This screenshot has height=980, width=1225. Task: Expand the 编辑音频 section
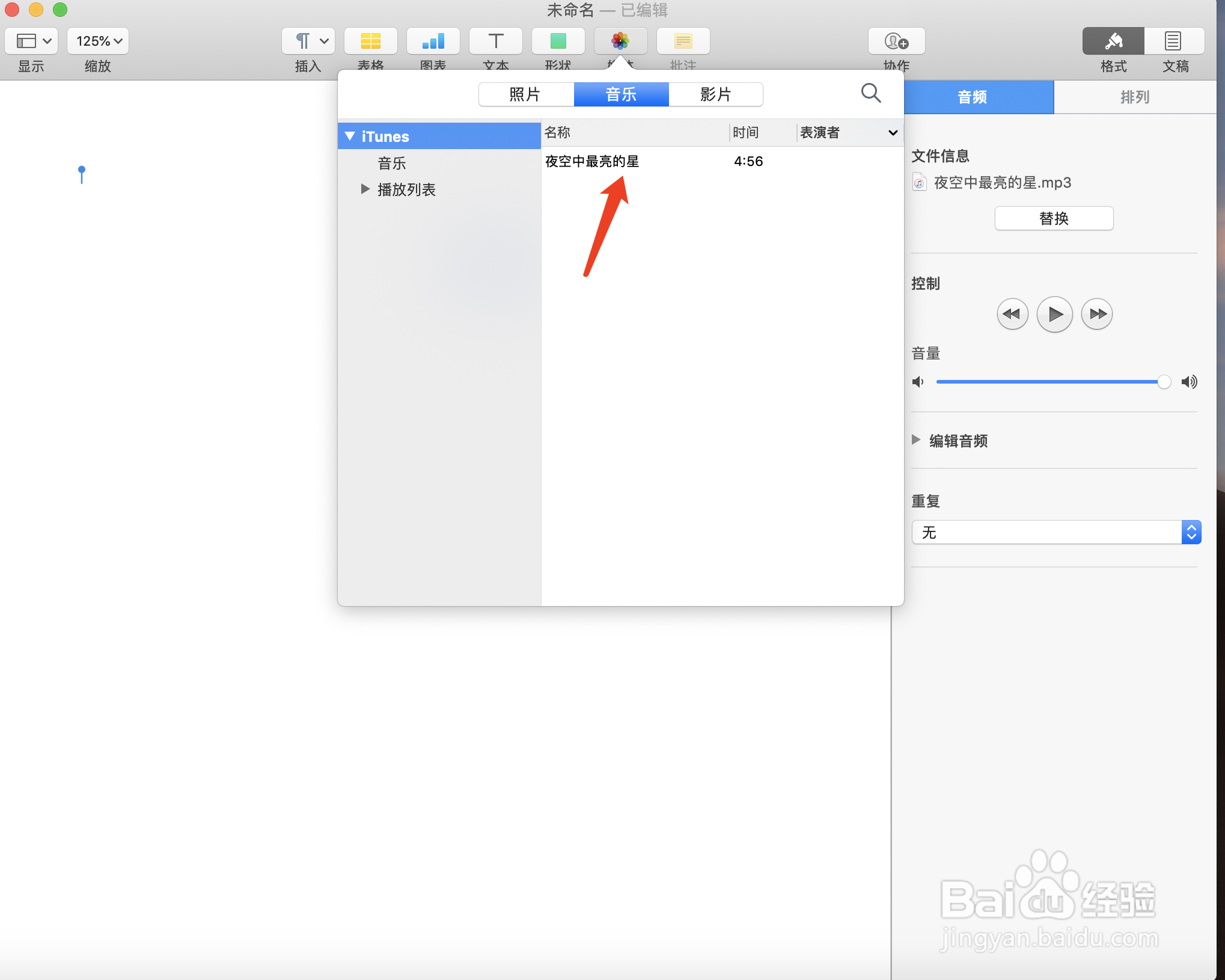(x=916, y=439)
